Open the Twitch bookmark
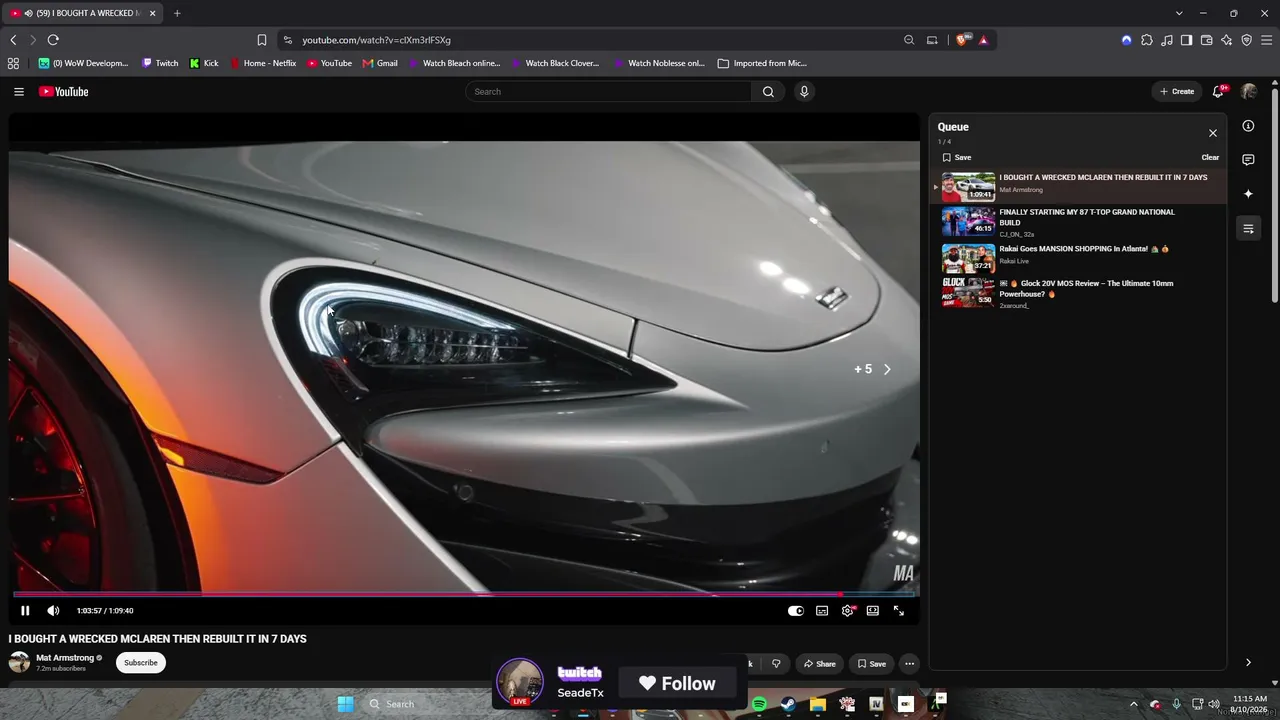The image size is (1280, 720). pyautogui.click(x=160, y=63)
